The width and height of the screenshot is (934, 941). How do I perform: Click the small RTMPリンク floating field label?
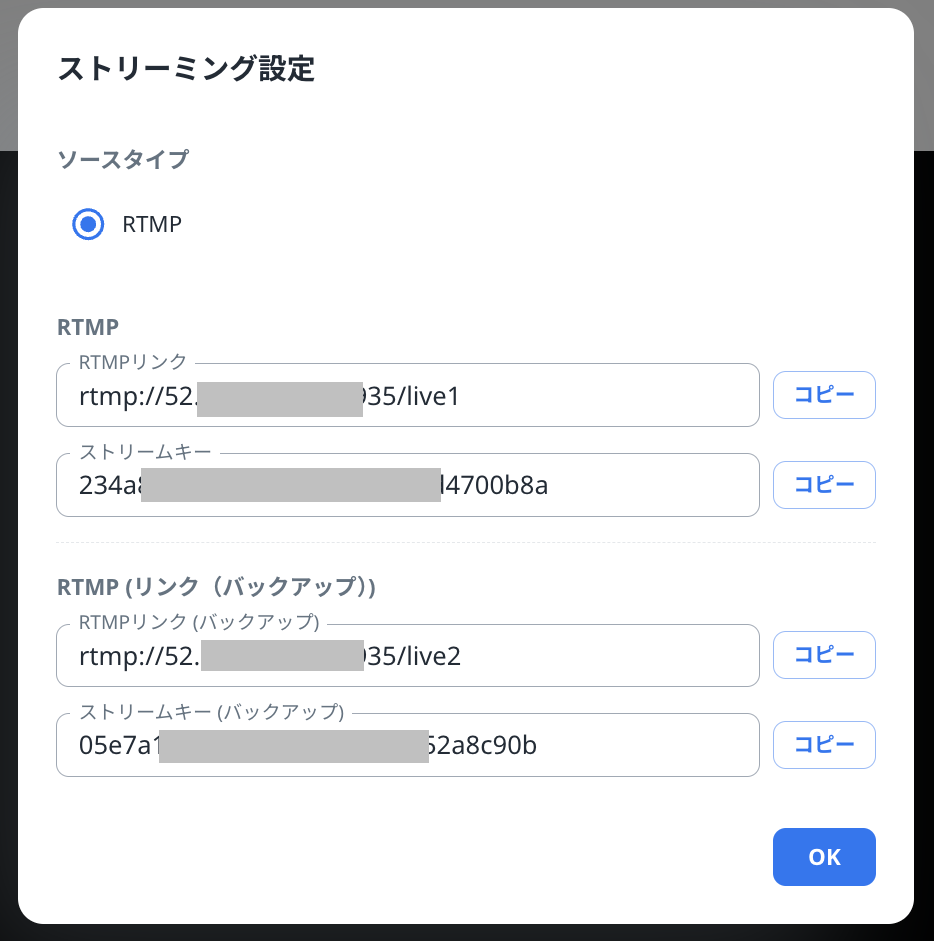tap(133, 362)
